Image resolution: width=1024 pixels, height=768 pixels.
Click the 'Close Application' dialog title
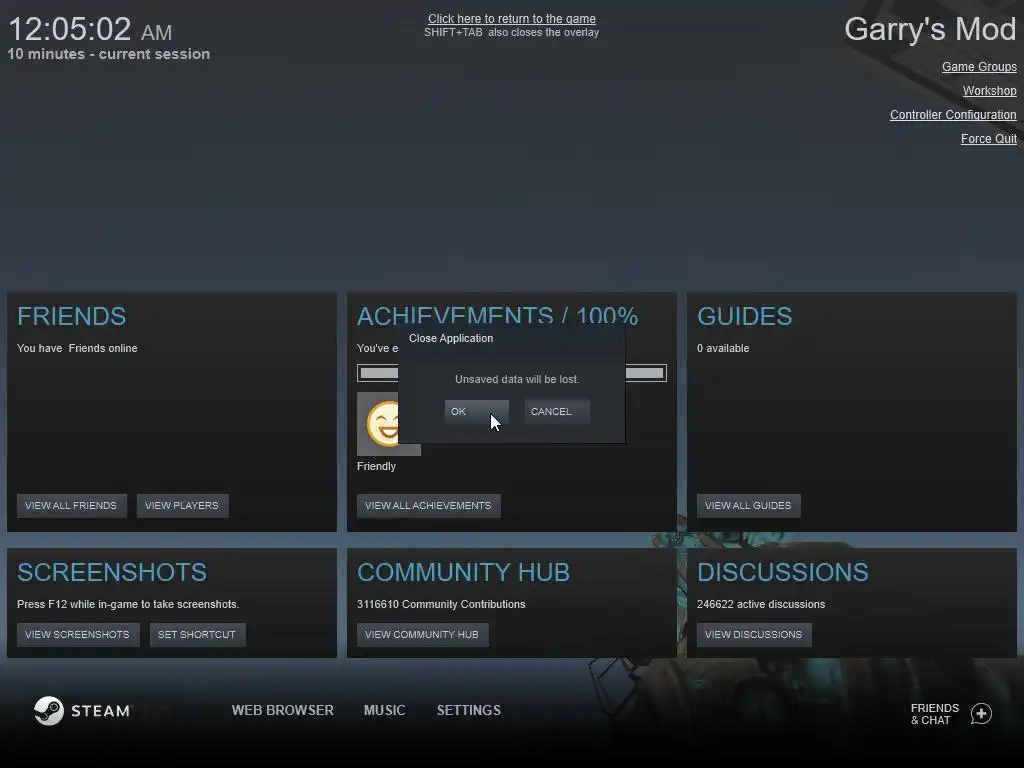(x=451, y=338)
